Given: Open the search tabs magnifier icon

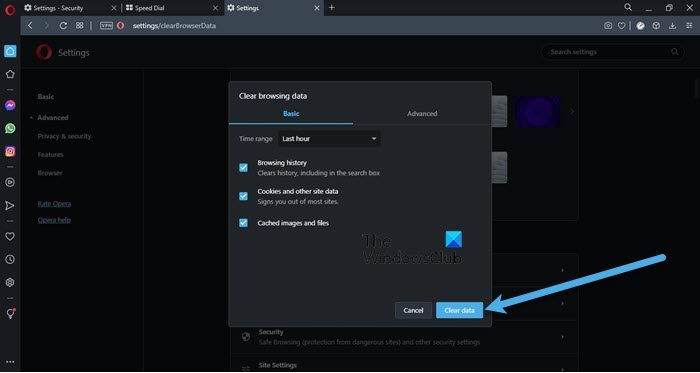Looking at the screenshot, I should click(628, 8).
